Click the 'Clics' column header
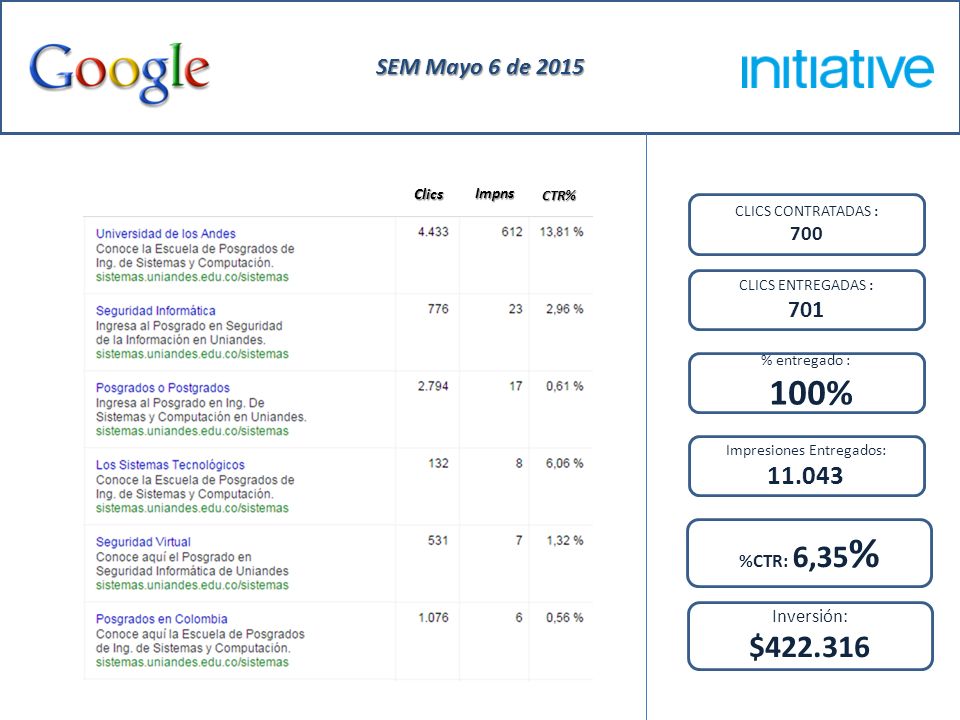960x720 pixels. click(x=429, y=195)
